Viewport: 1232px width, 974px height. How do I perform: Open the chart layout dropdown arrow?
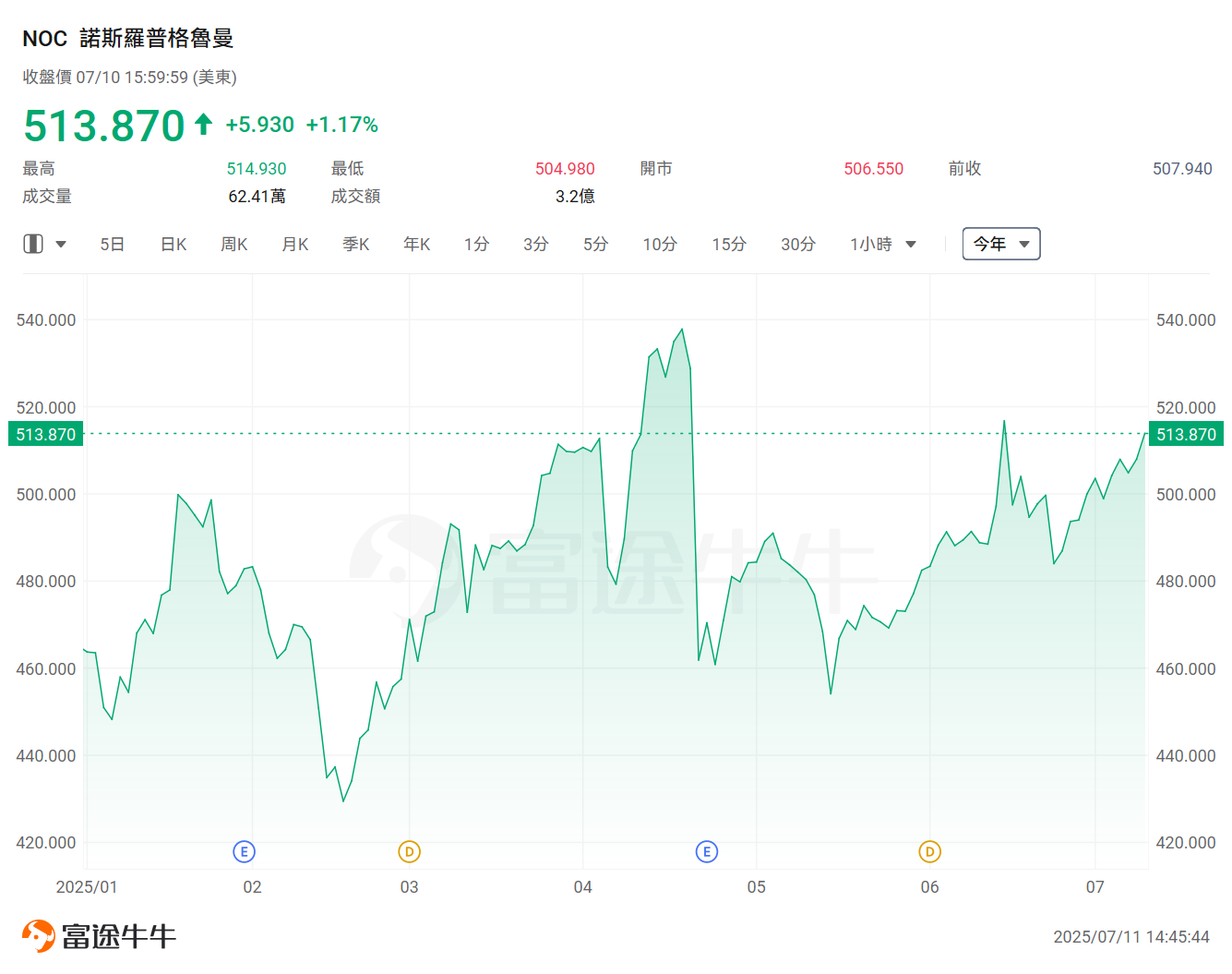tap(61, 245)
